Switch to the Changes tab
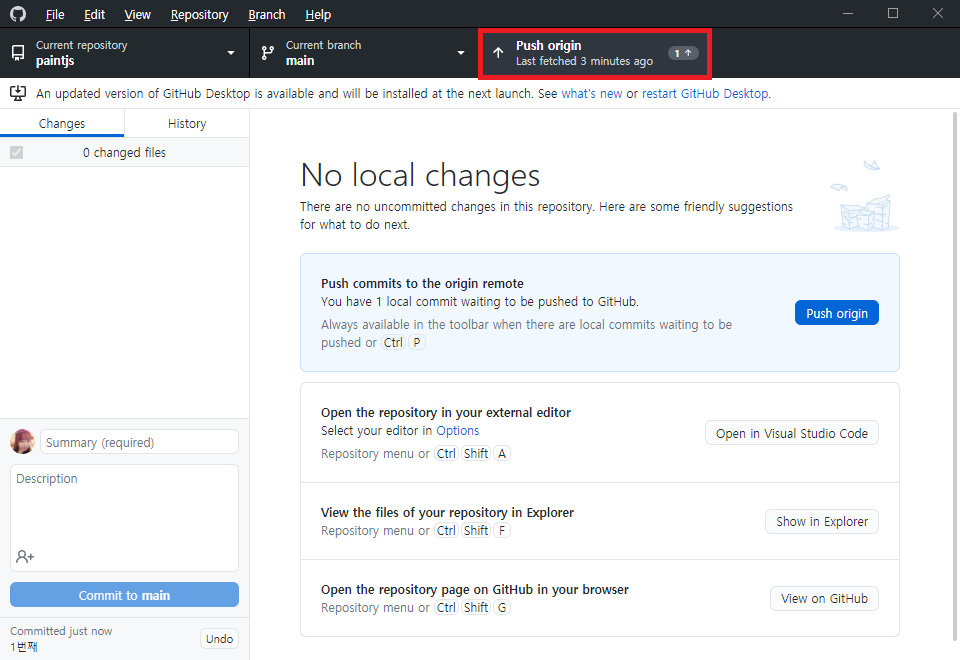 click(62, 123)
